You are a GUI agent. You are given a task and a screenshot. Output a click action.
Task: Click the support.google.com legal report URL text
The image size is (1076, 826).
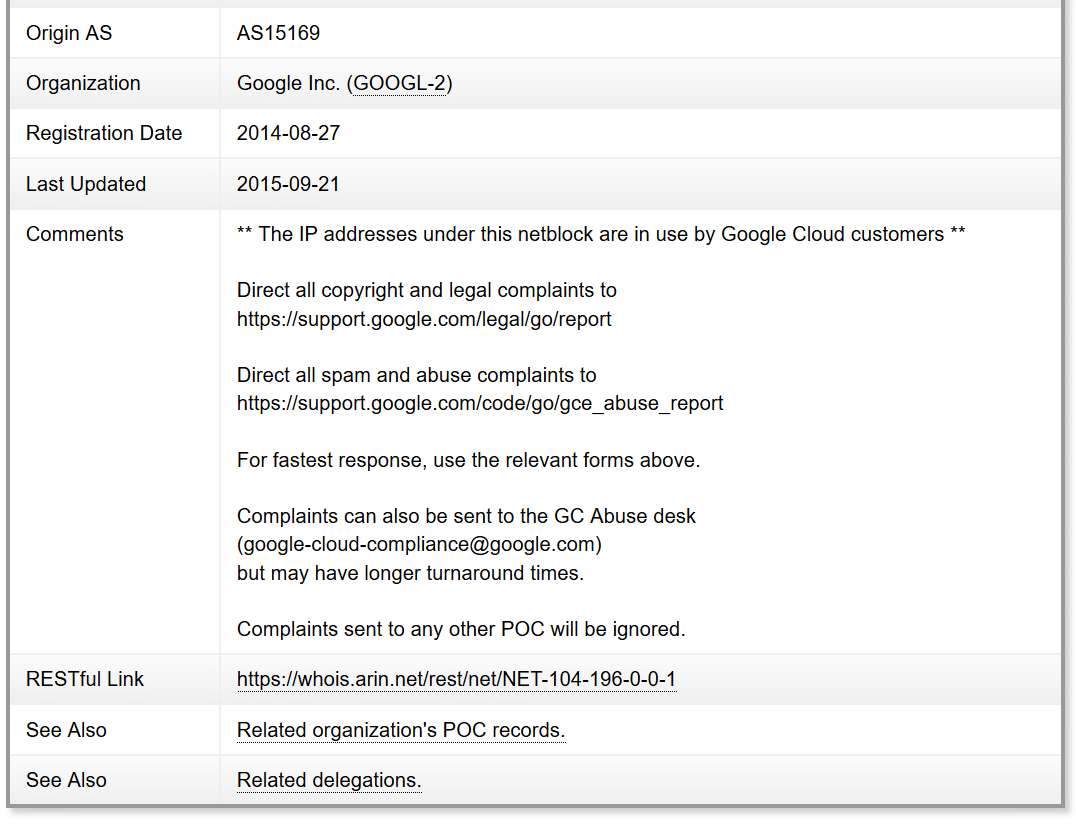point(424,320)
